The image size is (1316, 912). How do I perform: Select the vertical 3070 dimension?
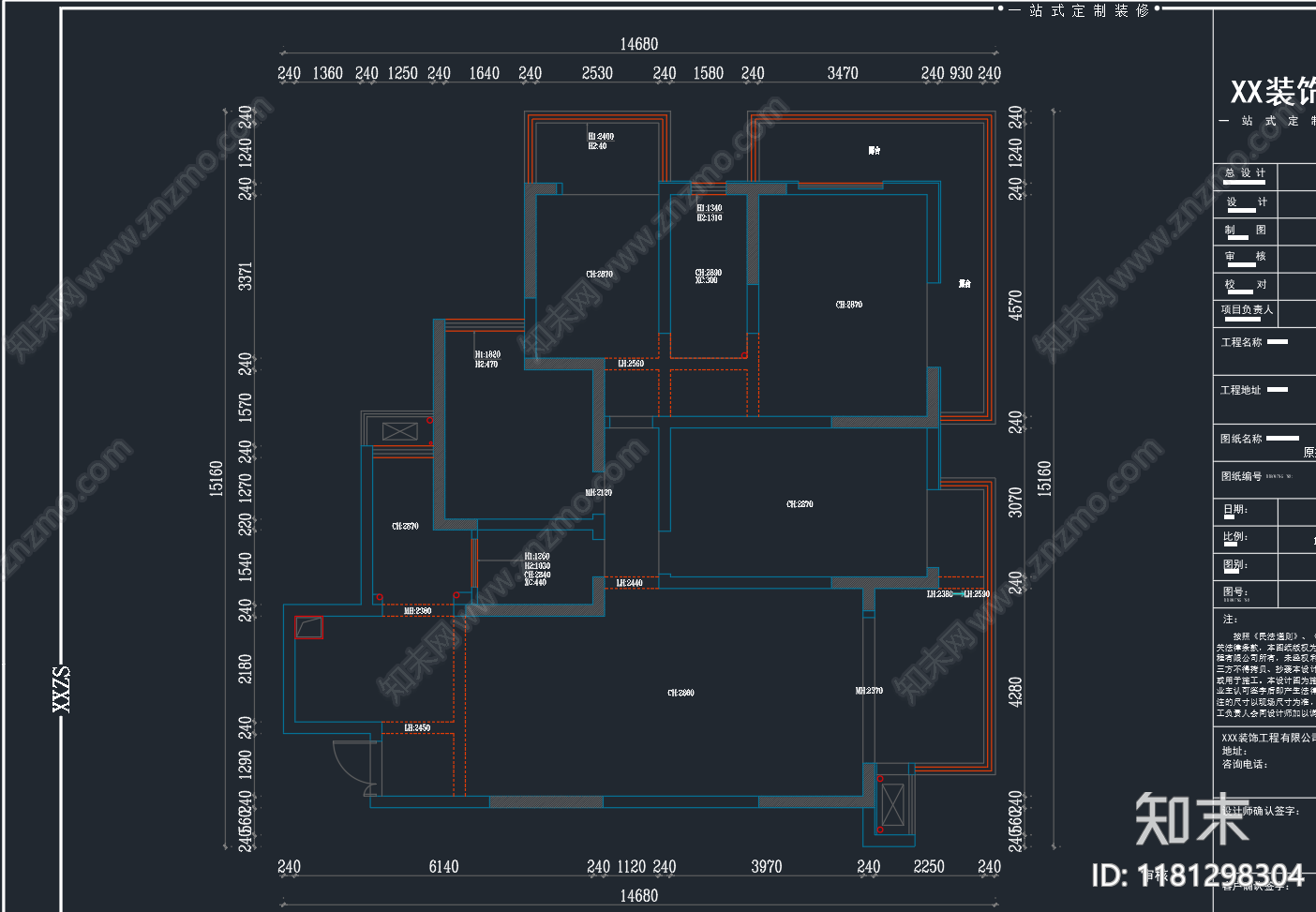[1015, 501]
